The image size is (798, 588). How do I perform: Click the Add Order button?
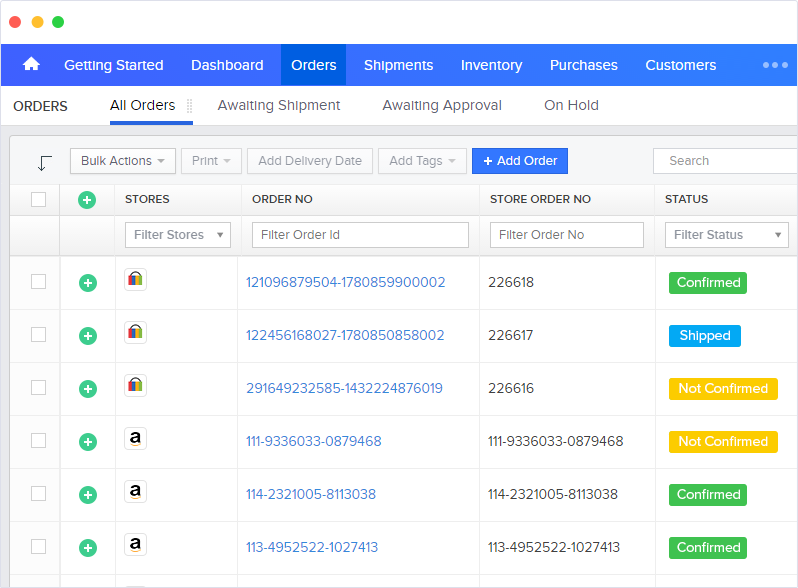pyautogui.click(x=520, y=161)
